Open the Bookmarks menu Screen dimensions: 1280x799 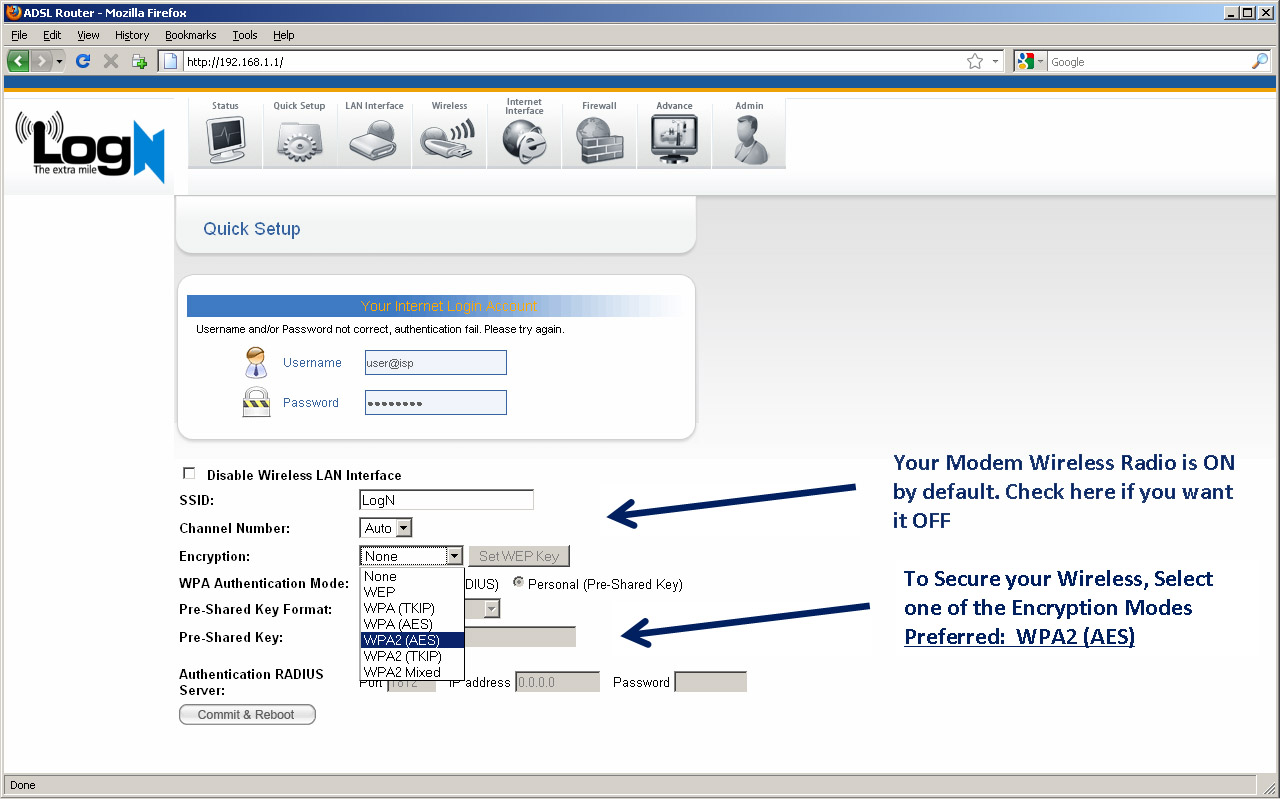click(x=190, y=34)
